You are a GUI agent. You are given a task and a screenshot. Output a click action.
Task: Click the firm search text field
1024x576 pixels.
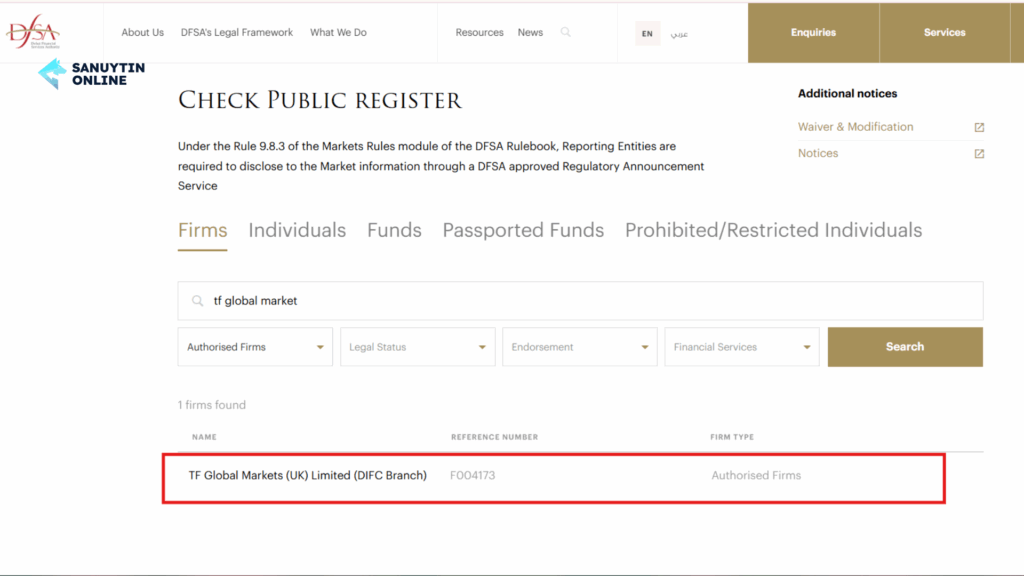coord(581,301)
